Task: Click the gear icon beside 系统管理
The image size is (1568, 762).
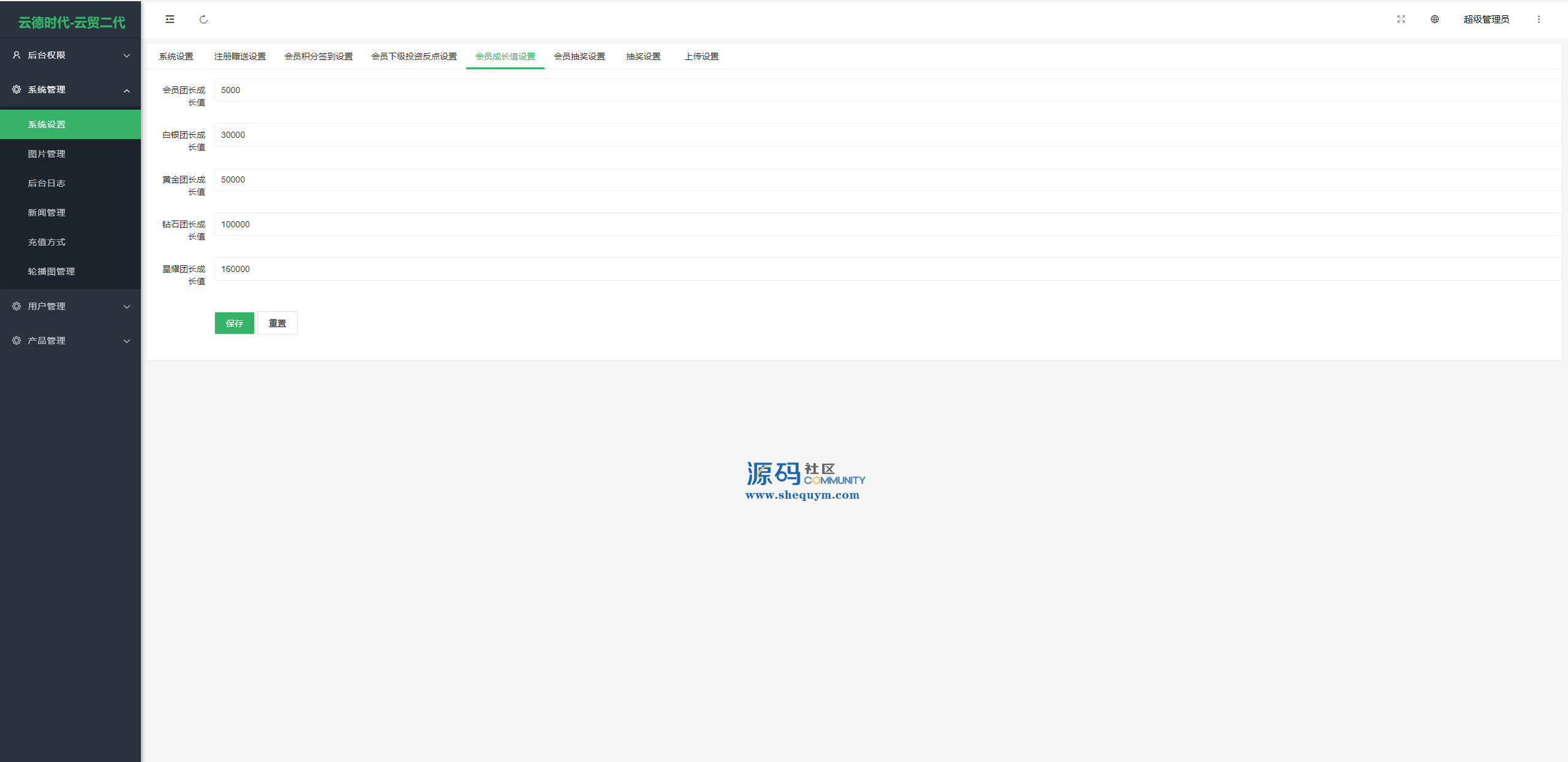Action: 17,89
